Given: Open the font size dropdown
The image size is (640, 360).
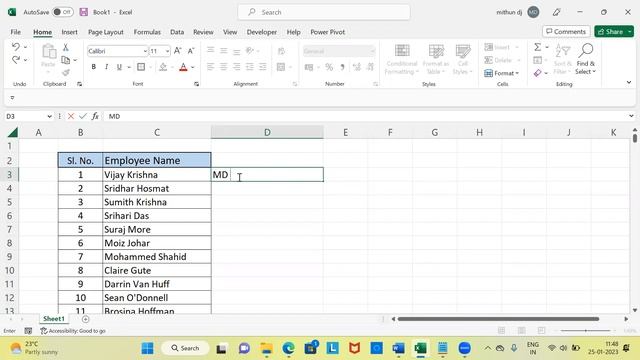Looking at the screenshot, I should point(167,51).
